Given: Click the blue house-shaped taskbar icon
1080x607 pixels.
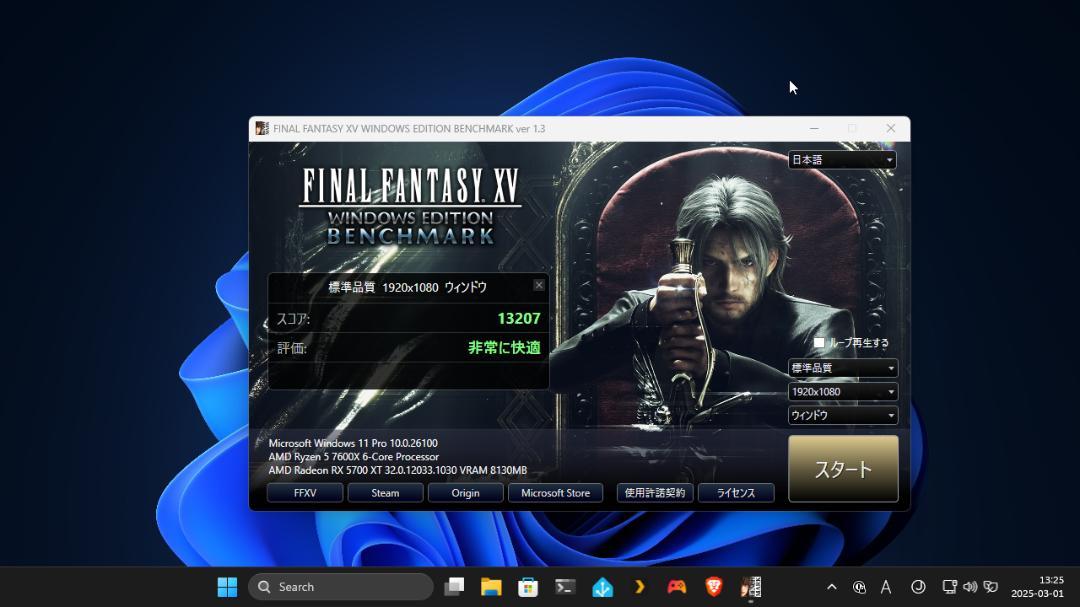Looking at the screenshot, I should click(603, 587).
